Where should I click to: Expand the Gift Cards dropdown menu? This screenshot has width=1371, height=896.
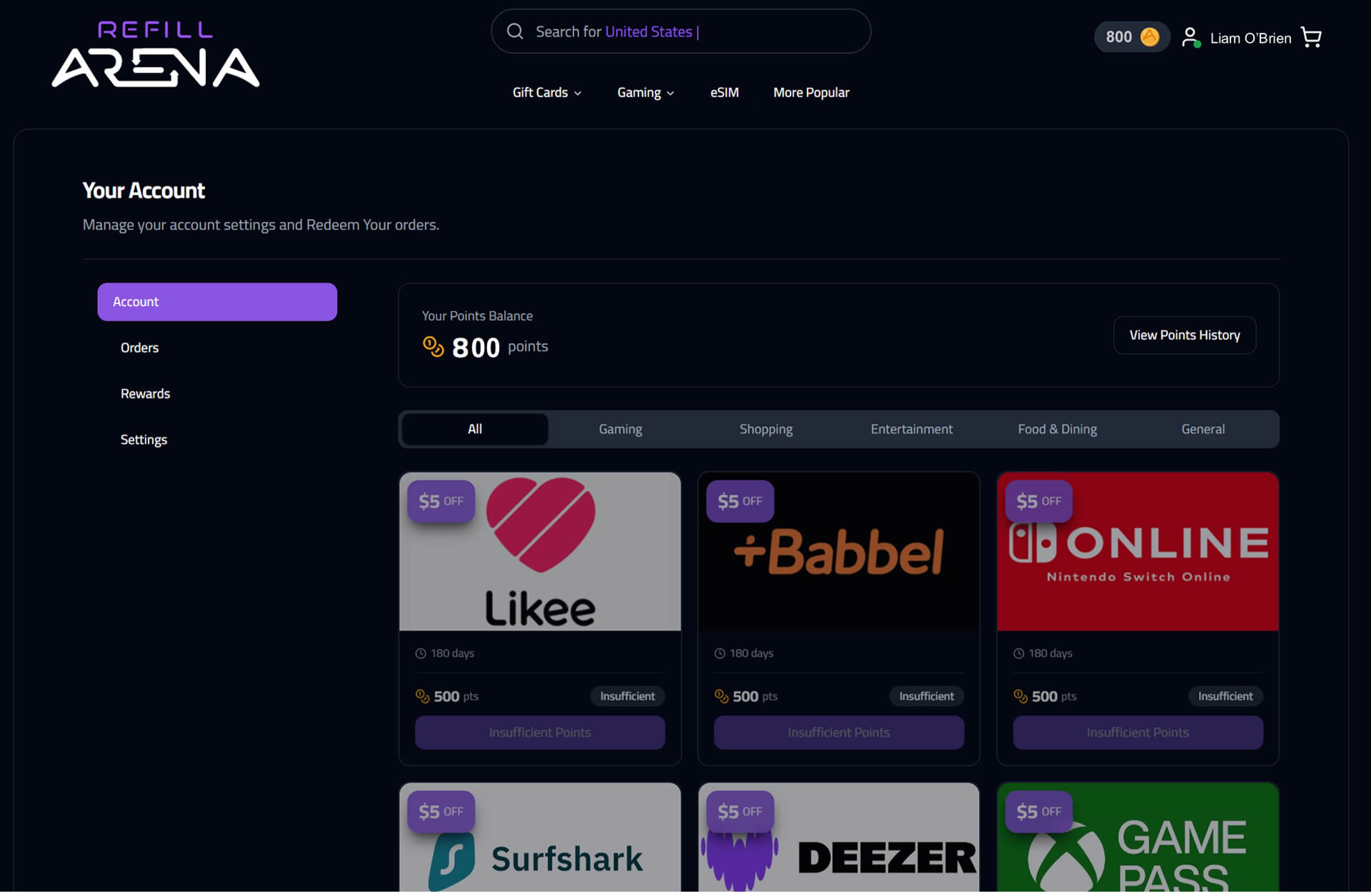[547, 93]
